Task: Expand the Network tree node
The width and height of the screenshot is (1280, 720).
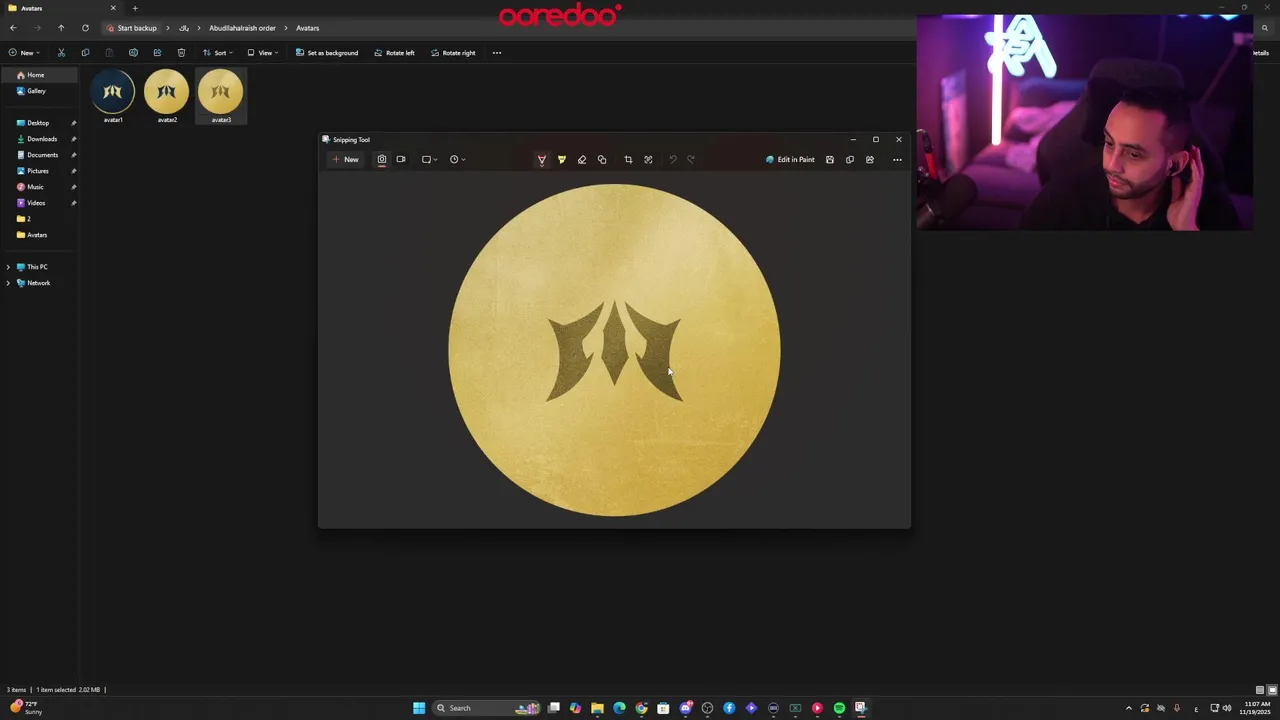Action: pos(8,283)
